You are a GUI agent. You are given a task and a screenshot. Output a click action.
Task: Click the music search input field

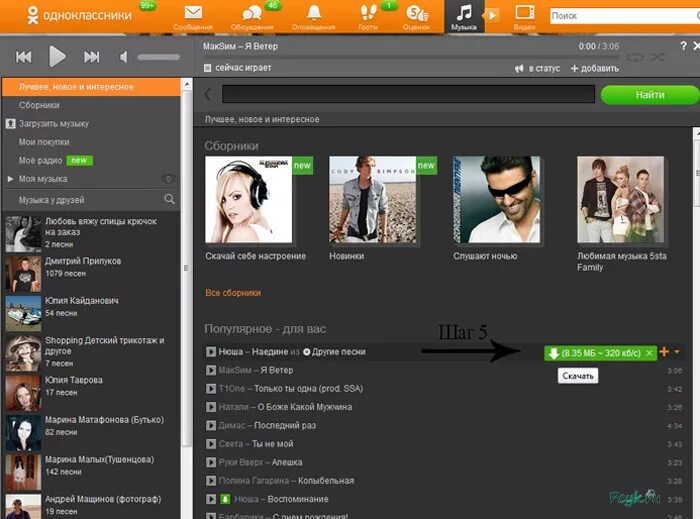tap(408, 94)
